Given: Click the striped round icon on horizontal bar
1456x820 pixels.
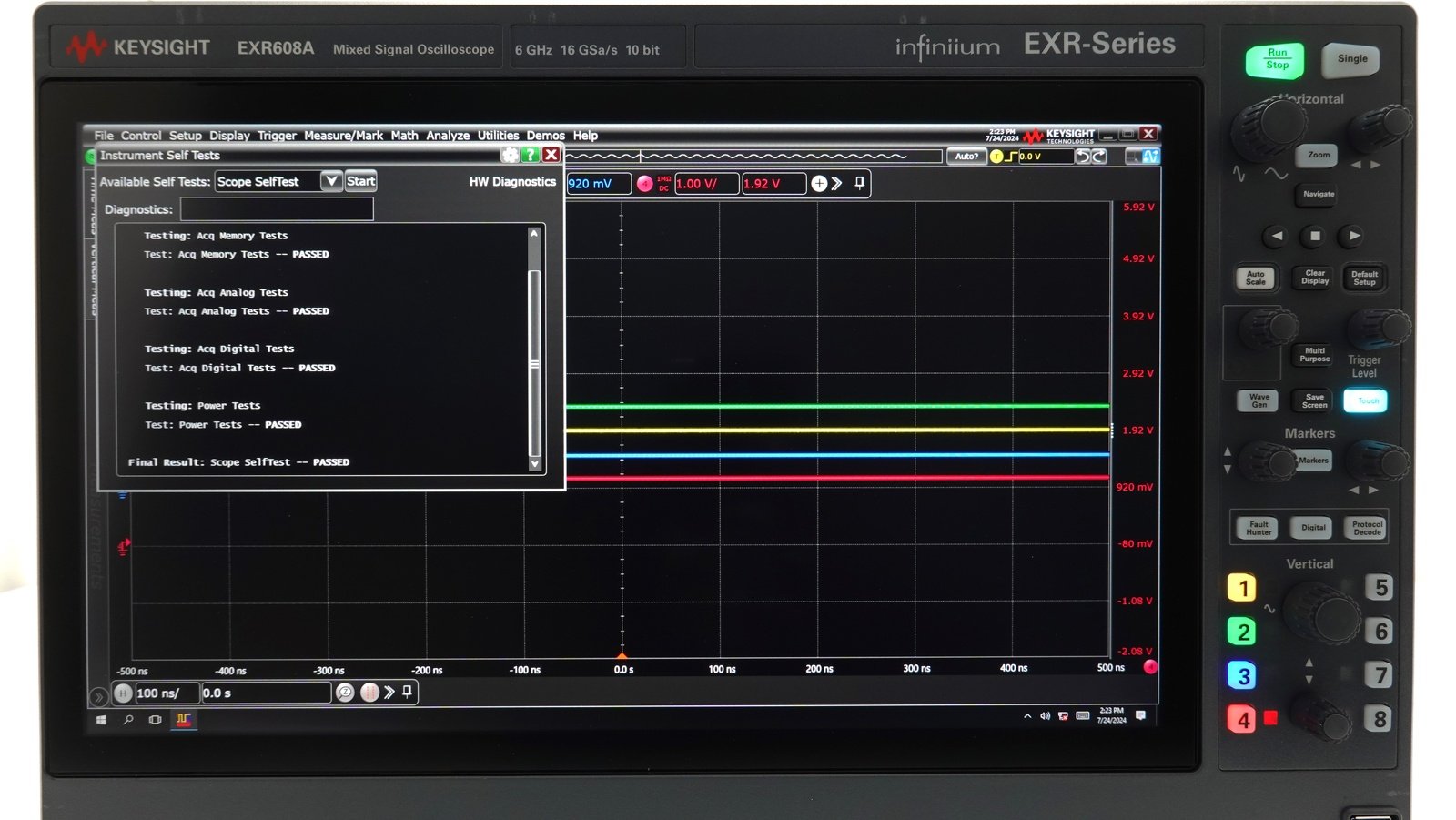Looking at the screenshot, I should coord(369,693).
